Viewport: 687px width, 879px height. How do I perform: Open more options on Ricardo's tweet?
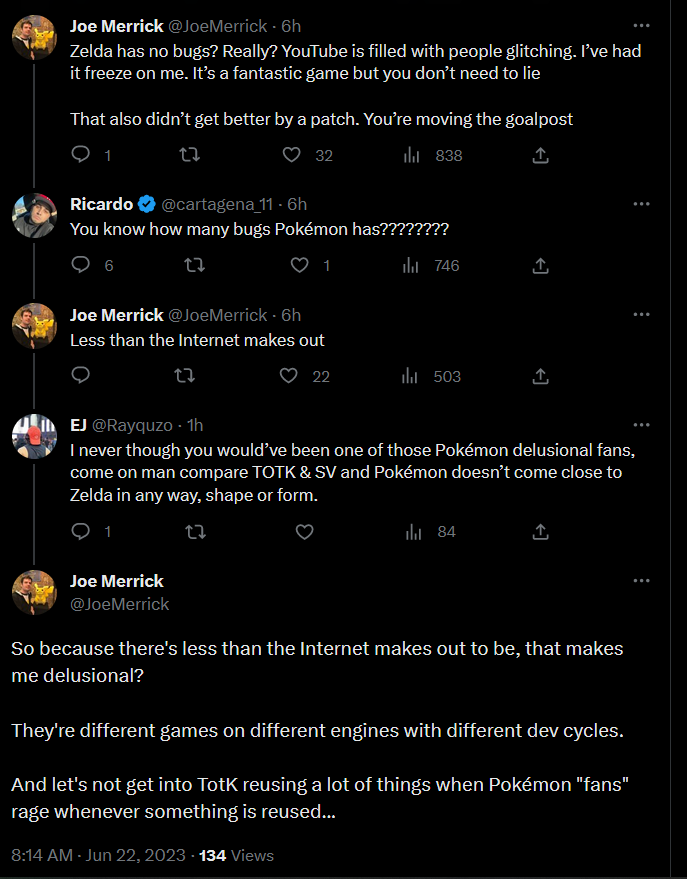pos(642,204)
